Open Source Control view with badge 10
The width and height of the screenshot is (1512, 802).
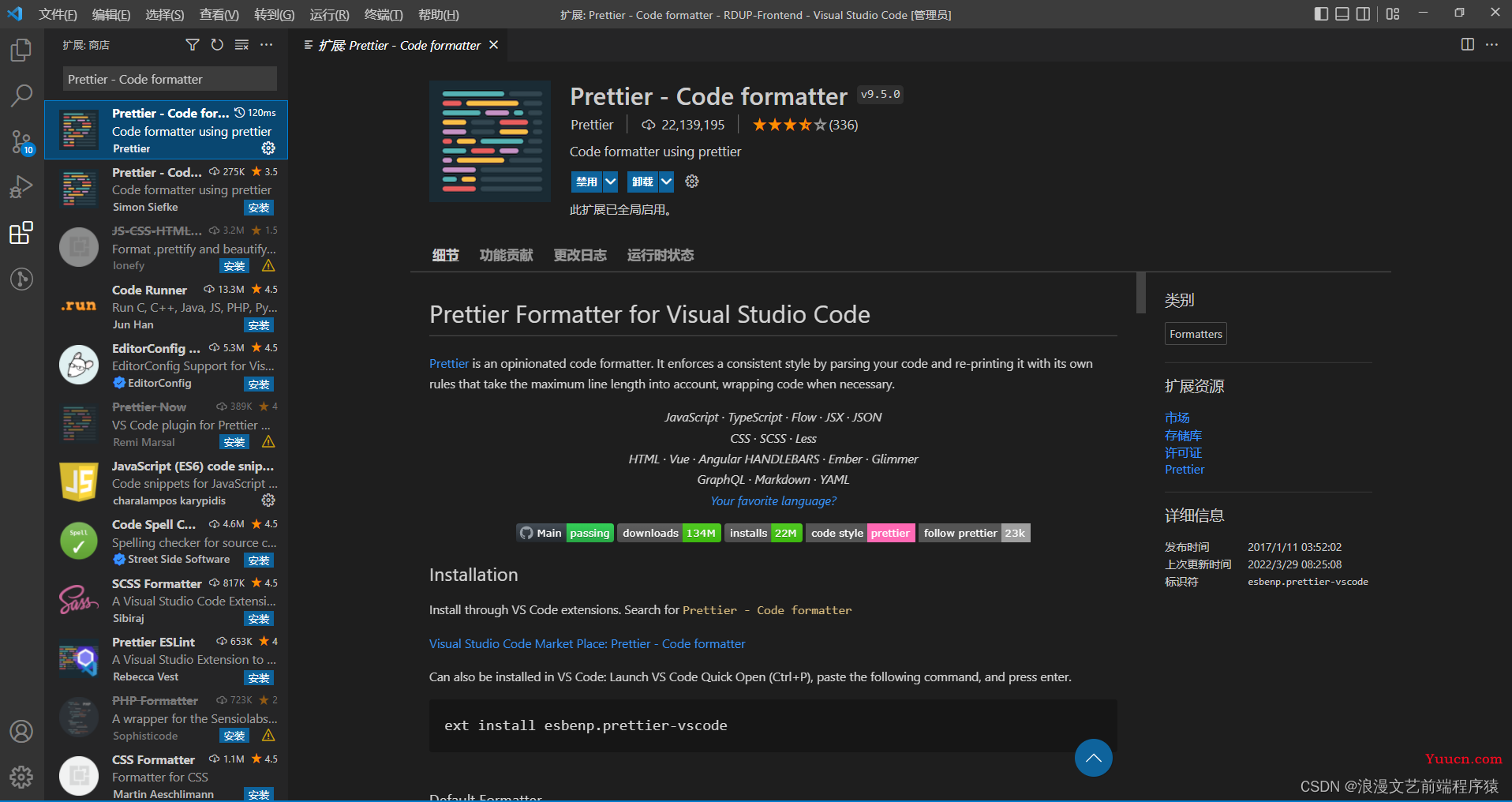[21, 142]
